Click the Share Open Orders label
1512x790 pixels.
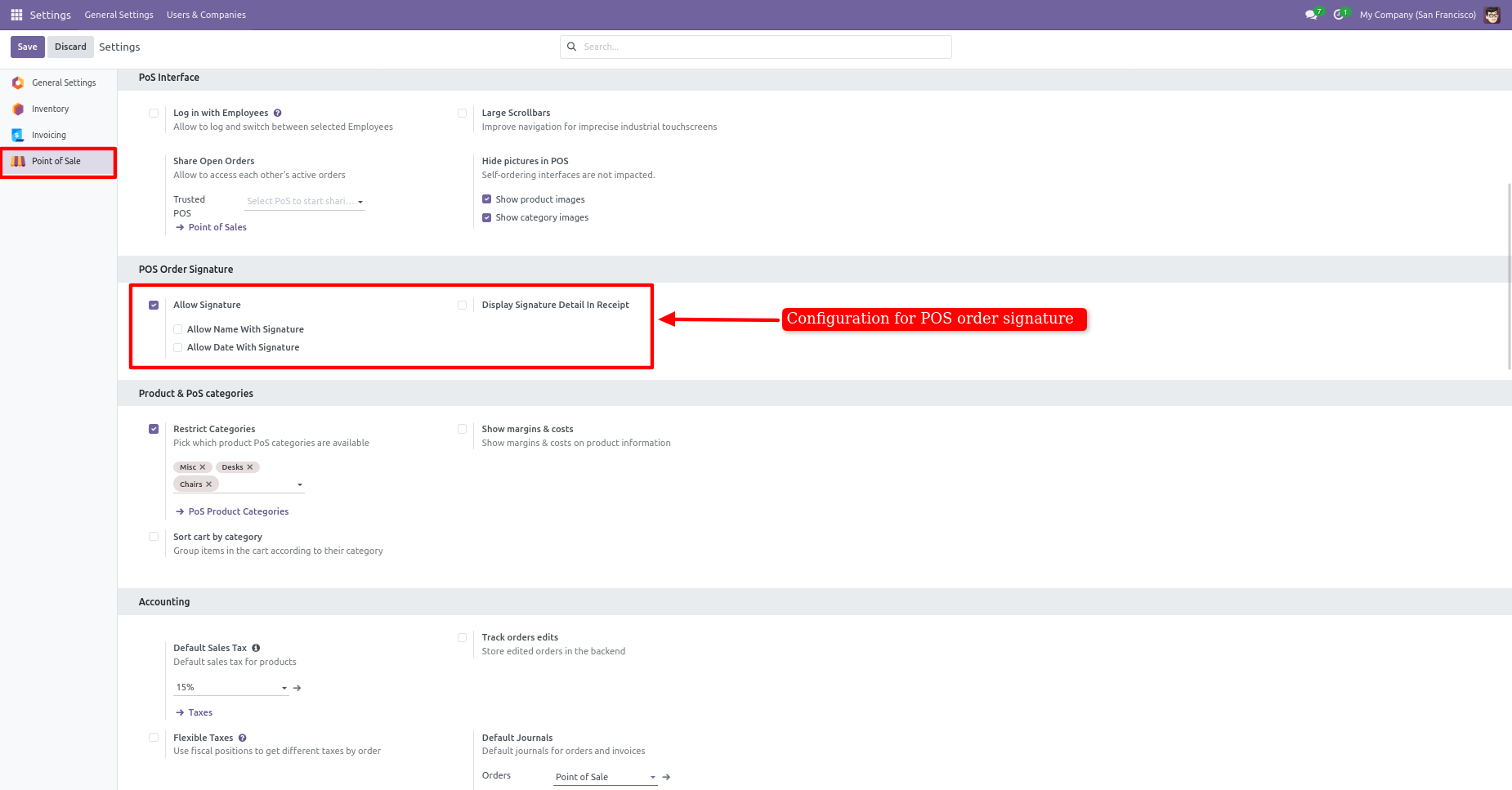pos(213,161)
